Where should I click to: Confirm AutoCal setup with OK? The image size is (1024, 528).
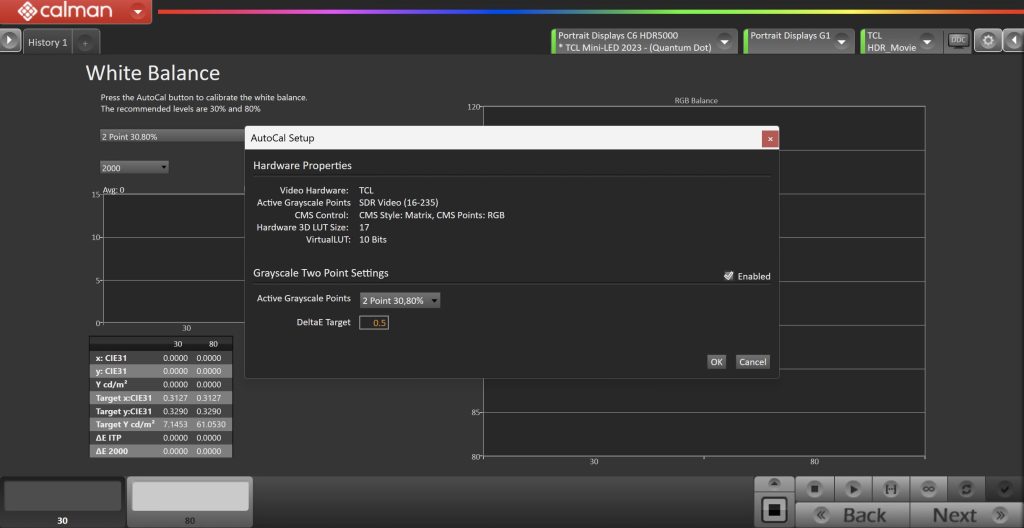pos(716,362)
